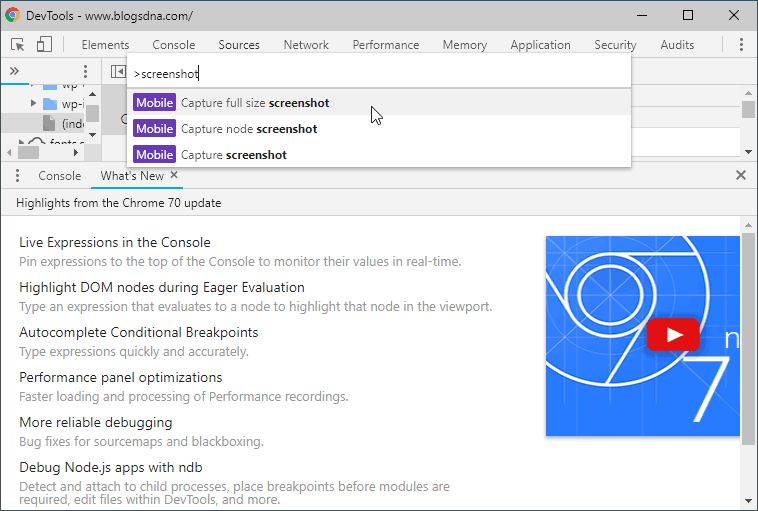Open the Security panel
The image size is (758, 511).
(615, 44)
